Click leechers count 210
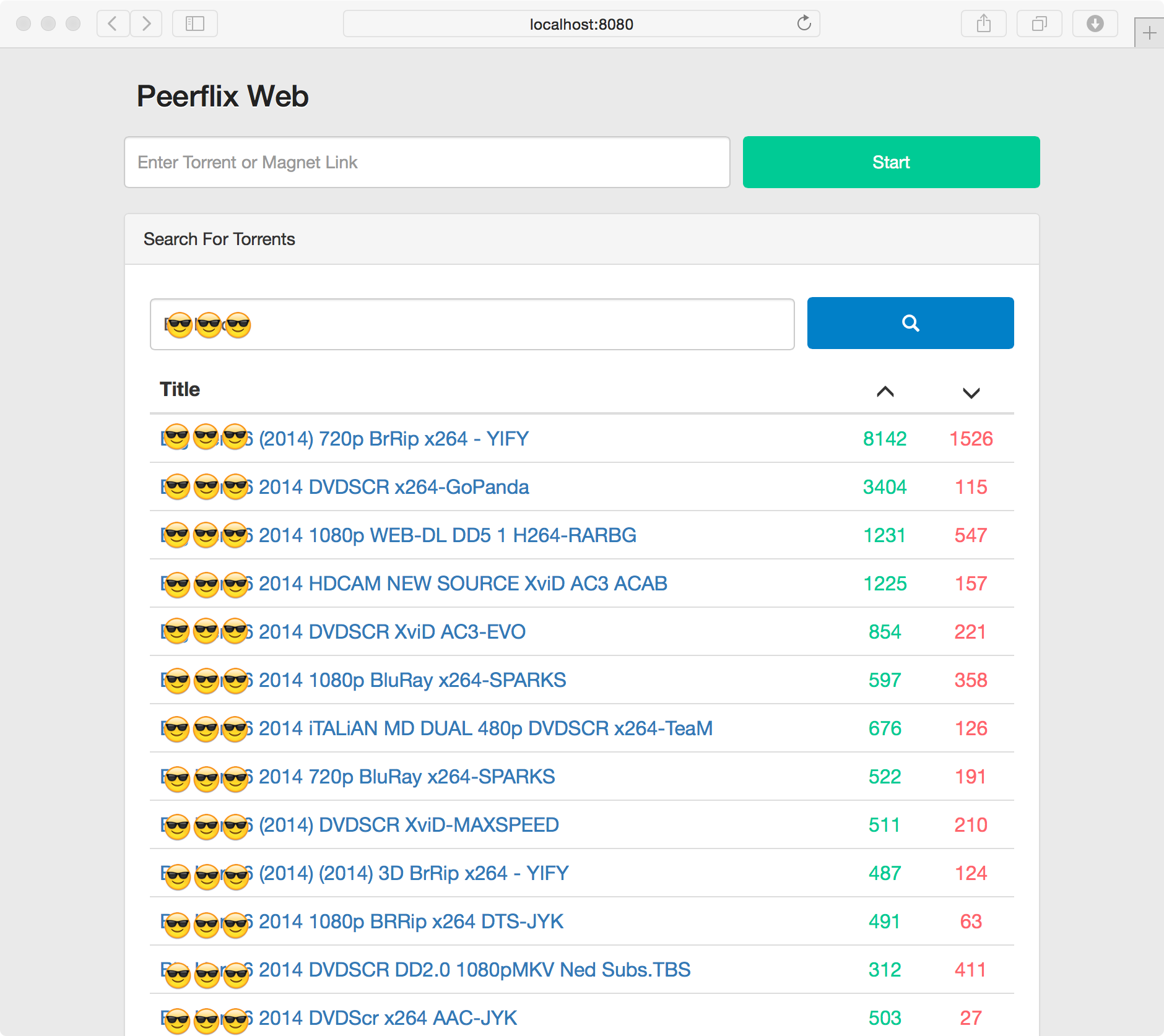This screenshot has height=1036, width=1164. 971,825
